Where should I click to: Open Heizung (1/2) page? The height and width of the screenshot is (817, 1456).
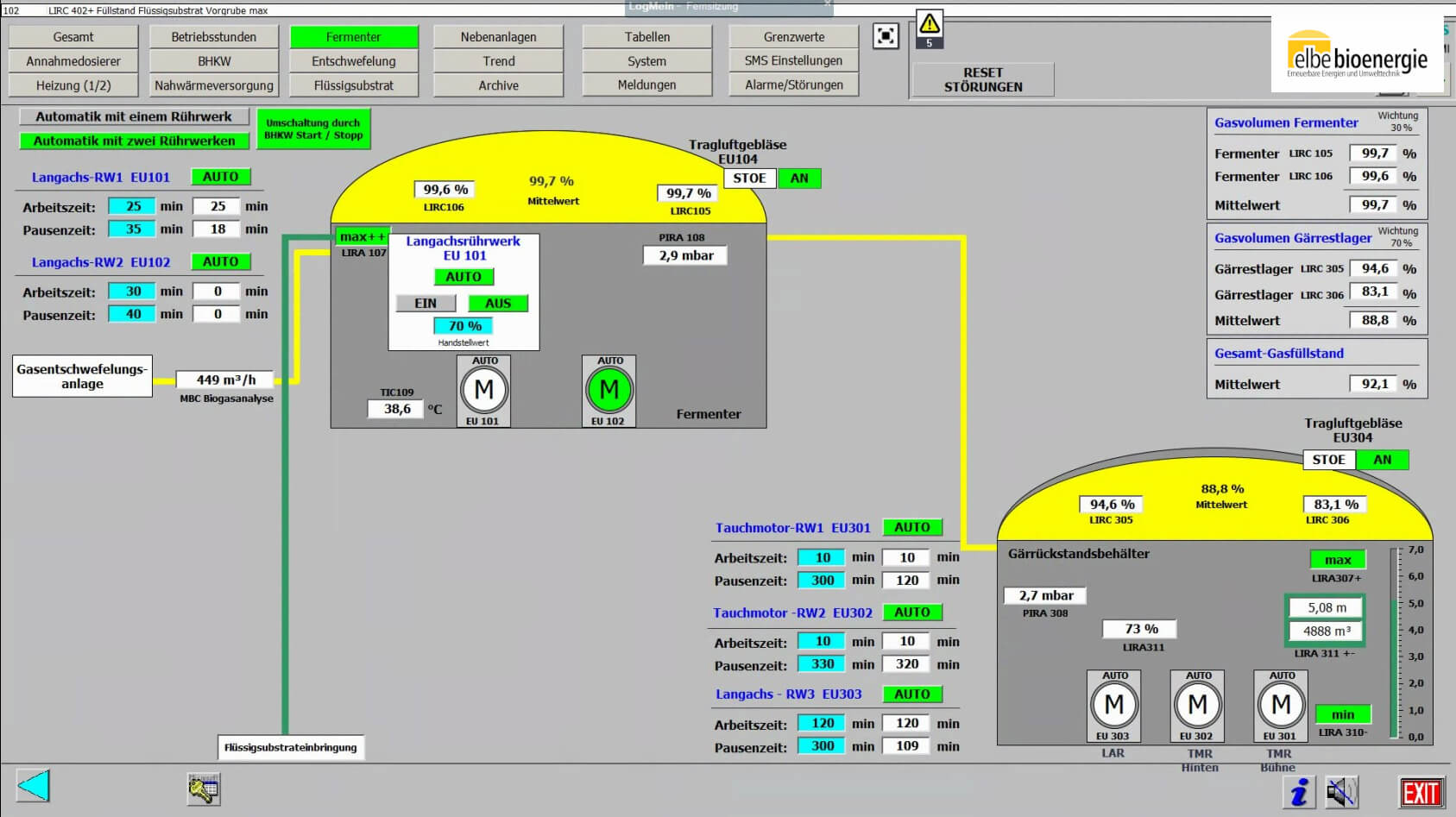(x=73, y=85)
